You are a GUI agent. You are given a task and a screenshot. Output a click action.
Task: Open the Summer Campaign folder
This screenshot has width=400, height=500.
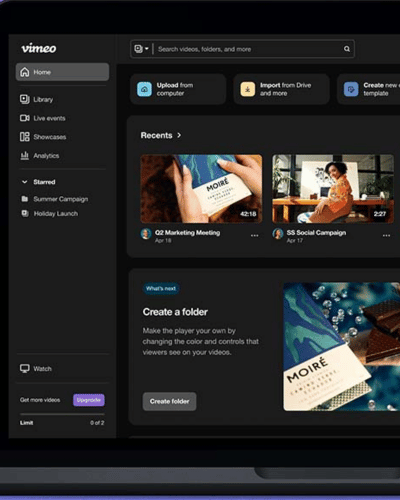[61, 199]
